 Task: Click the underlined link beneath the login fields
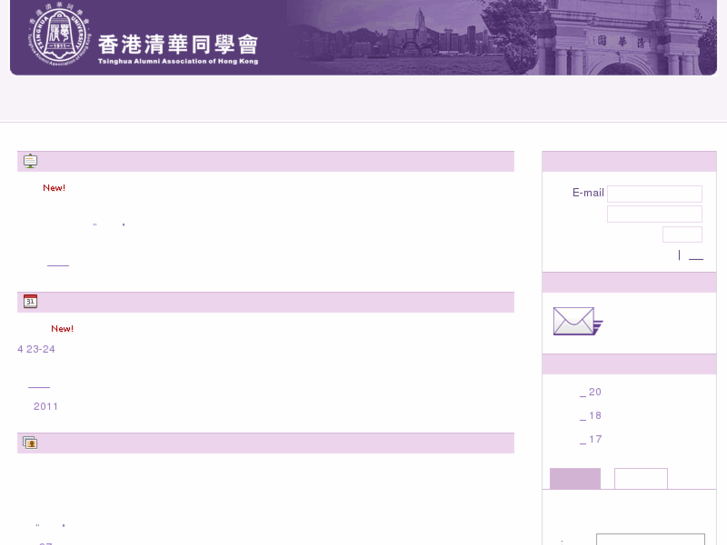[696, 257]
